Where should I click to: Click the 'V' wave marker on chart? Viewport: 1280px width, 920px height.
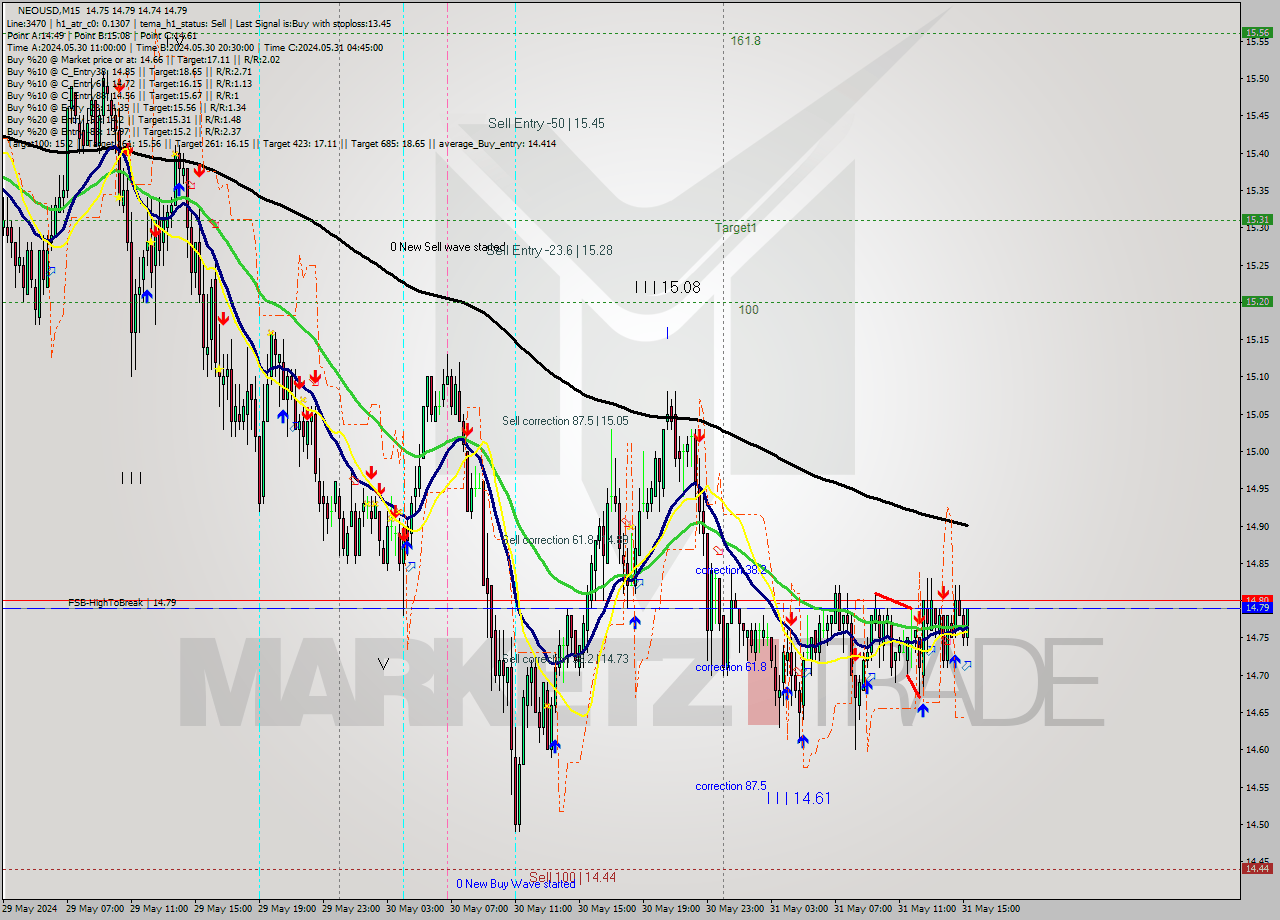point(384,662)
